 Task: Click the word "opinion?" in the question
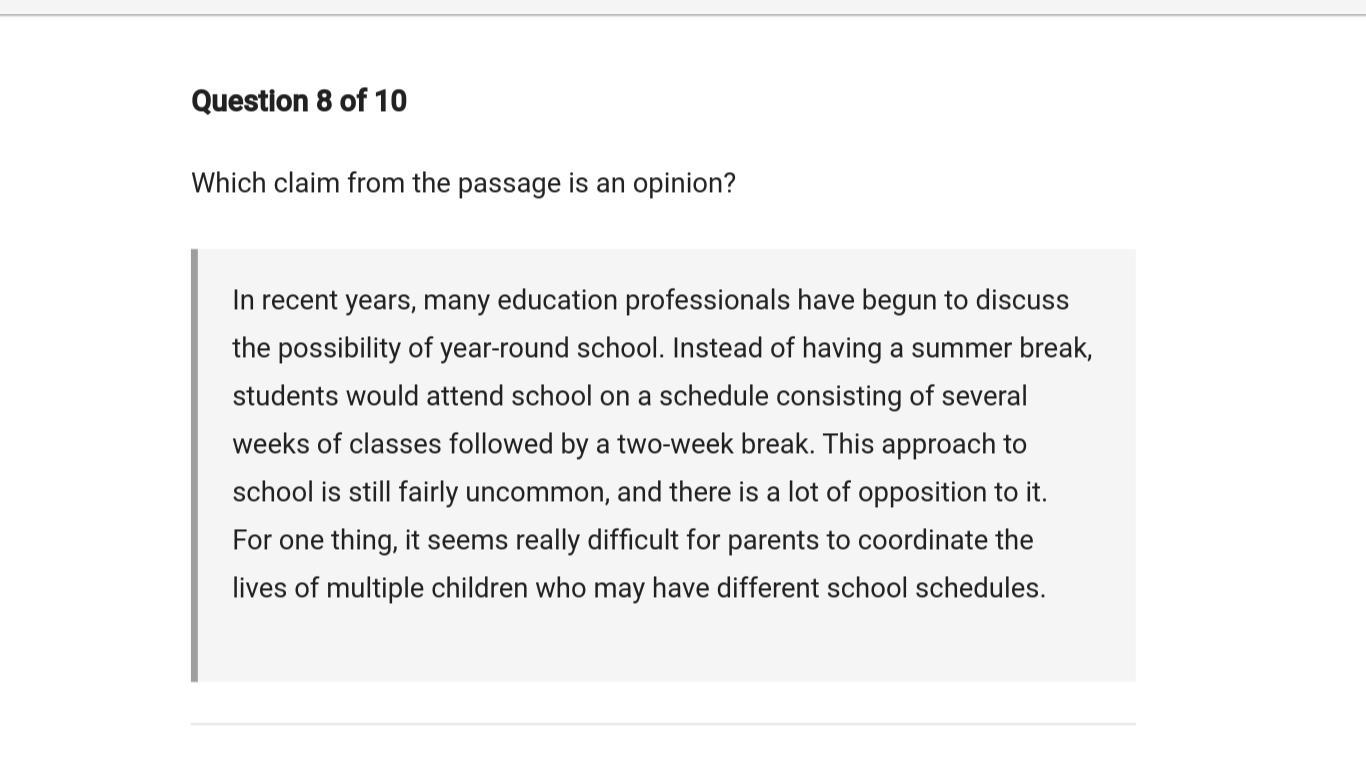click(x=684, y=184)
